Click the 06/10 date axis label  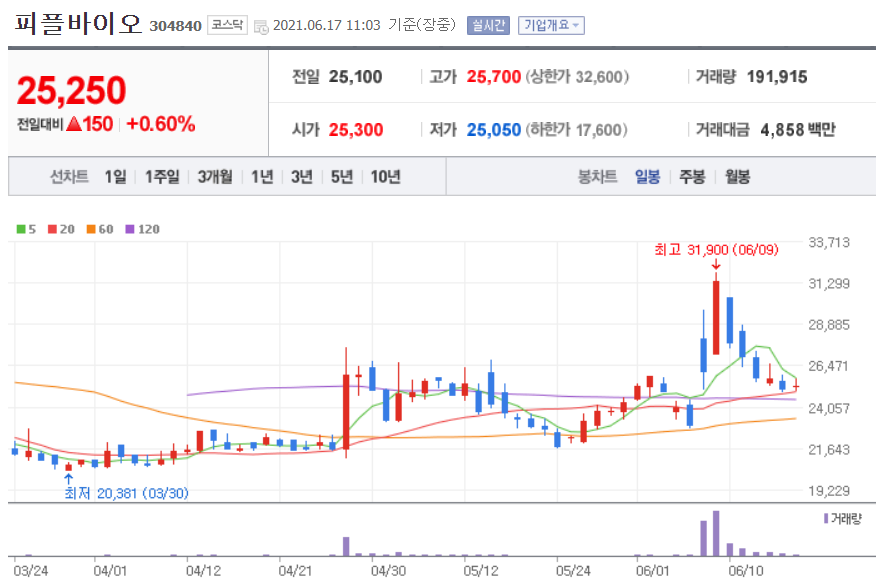(746, 571)
